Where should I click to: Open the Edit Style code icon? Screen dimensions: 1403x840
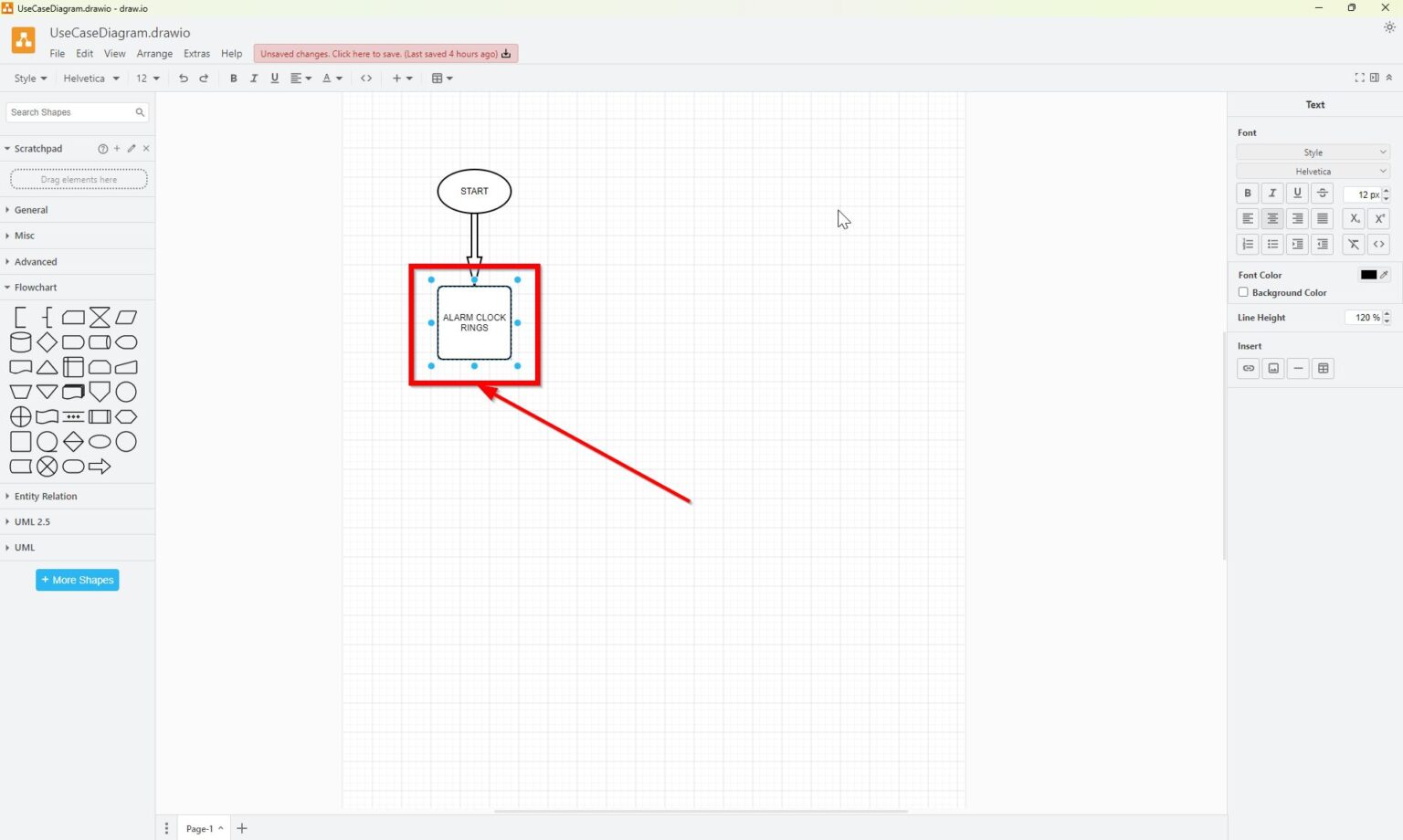[366, 78]
